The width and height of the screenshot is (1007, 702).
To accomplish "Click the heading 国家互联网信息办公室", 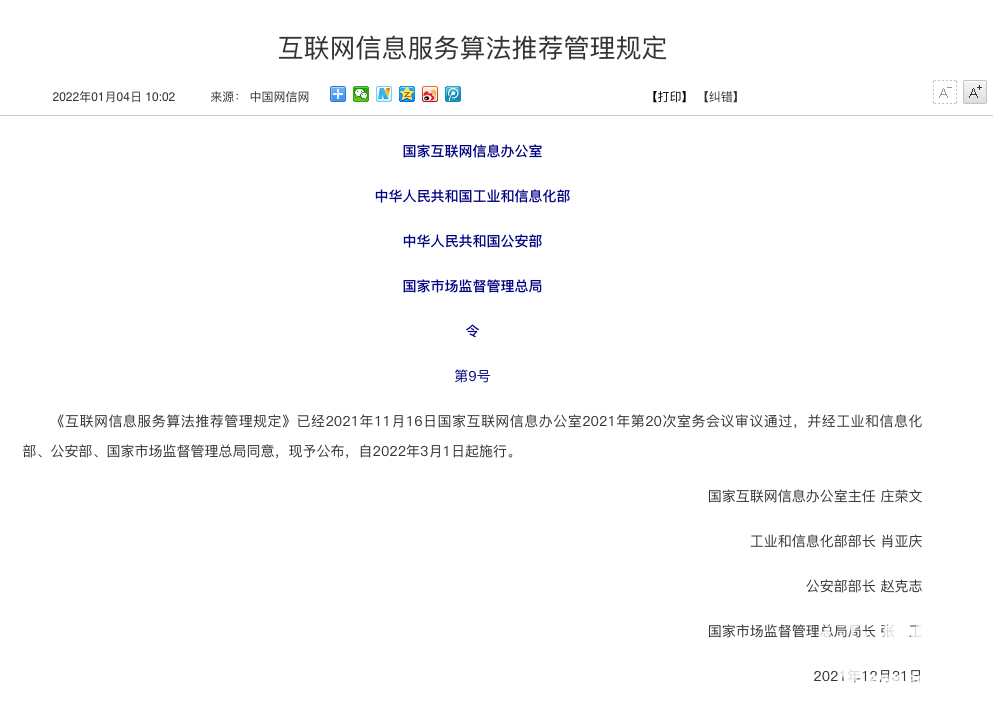I will 472,151.
